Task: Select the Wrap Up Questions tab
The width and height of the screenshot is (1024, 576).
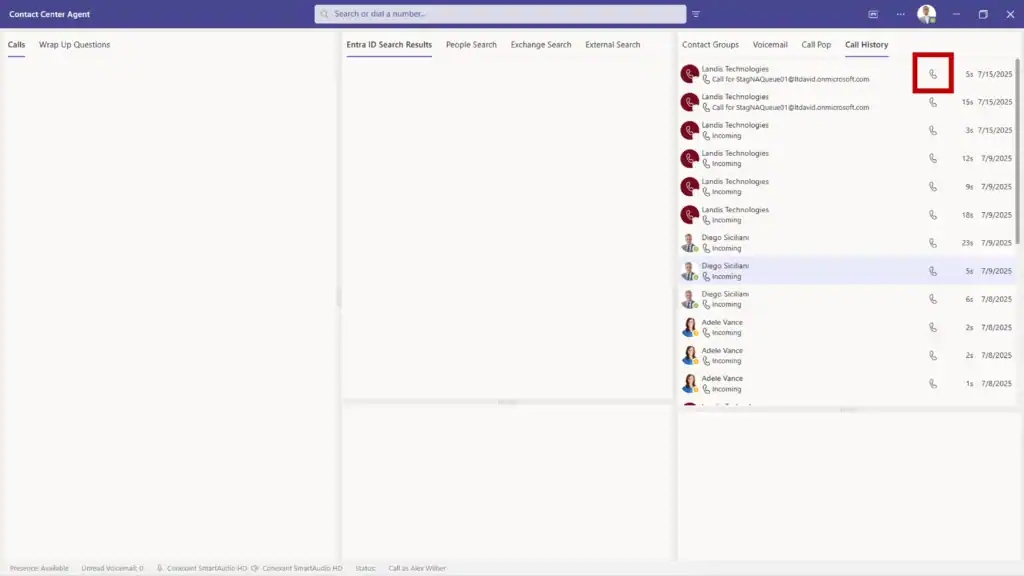Action: tap(74, 44)
